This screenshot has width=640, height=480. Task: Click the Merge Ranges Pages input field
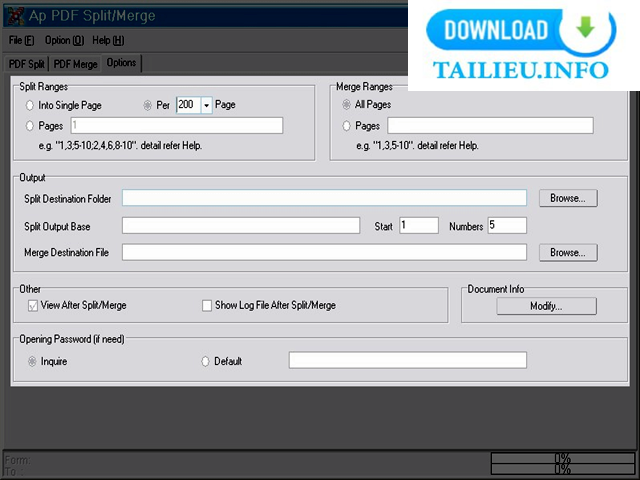[x=490, y=126]
